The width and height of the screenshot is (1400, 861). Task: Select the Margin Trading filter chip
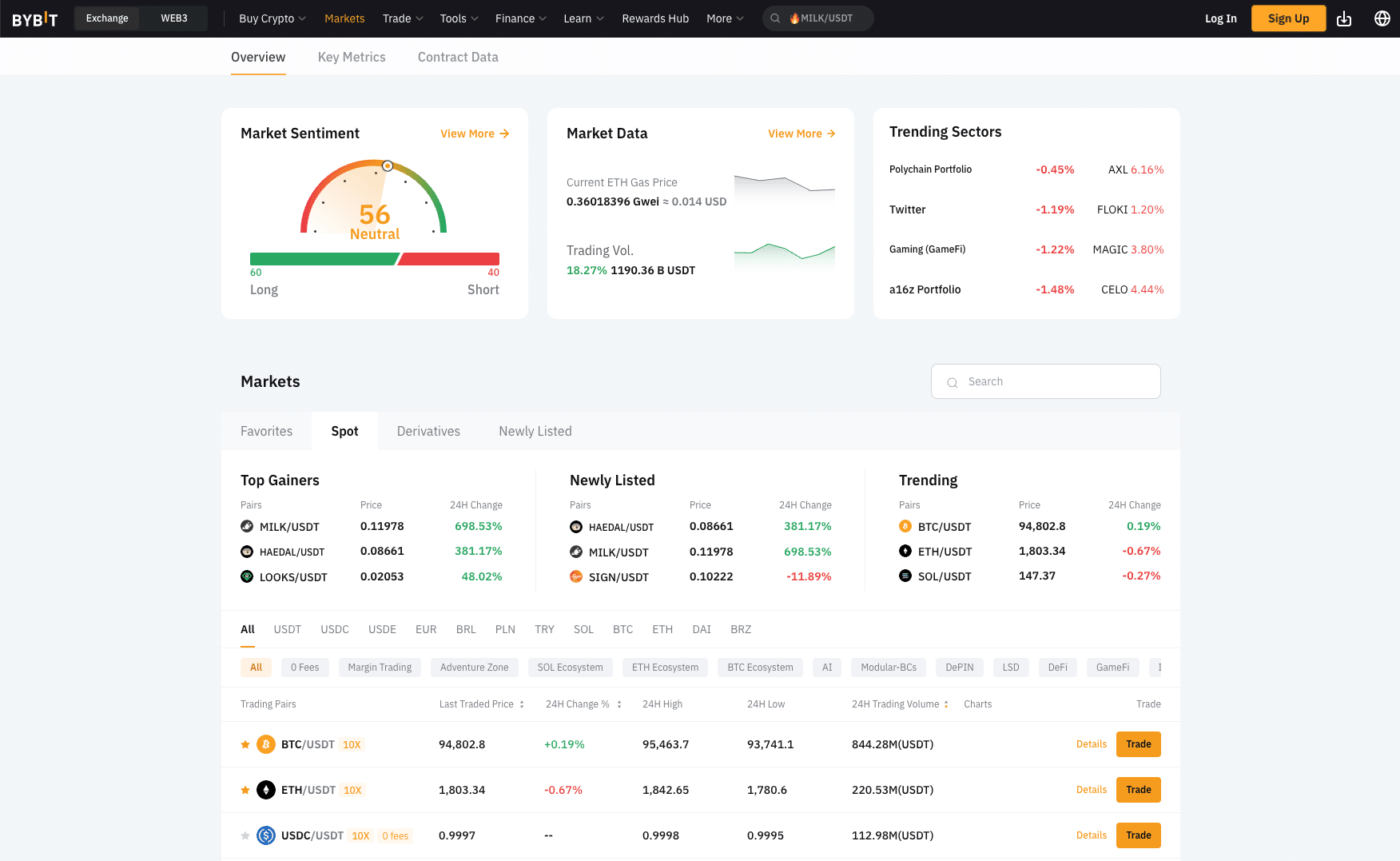[x=380, y=668]
